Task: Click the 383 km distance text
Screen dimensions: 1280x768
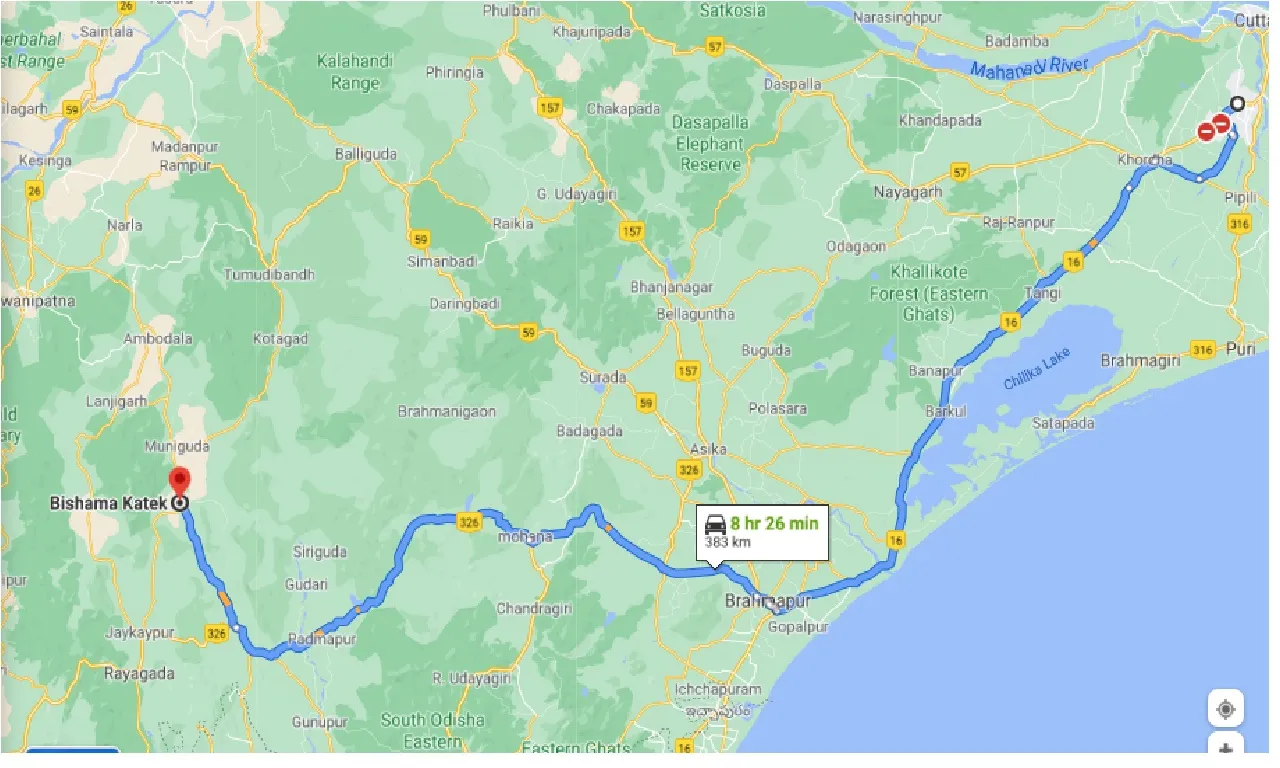Action: pyautogui.click(x=726, y=542)
